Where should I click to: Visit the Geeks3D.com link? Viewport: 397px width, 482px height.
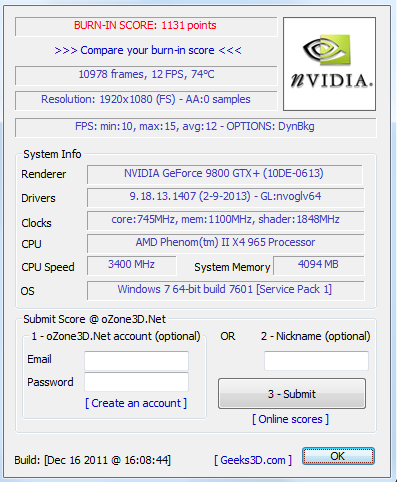point(253,460)
